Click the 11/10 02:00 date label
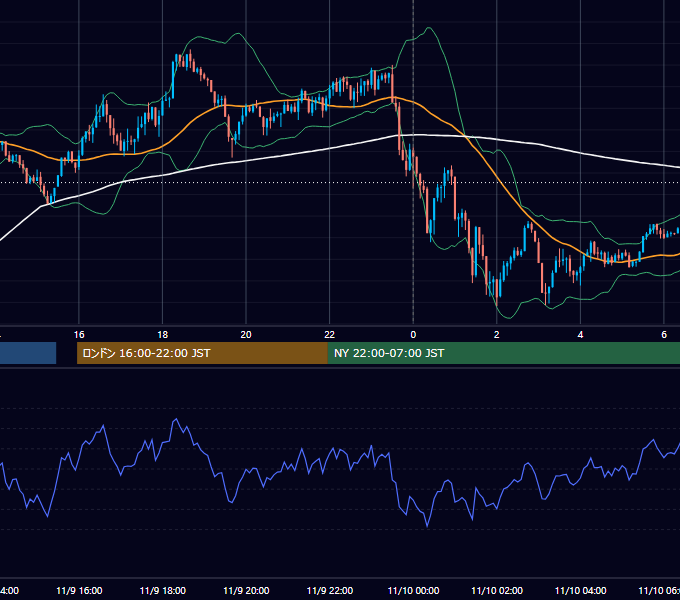The image size is (680, 600). 497,590
